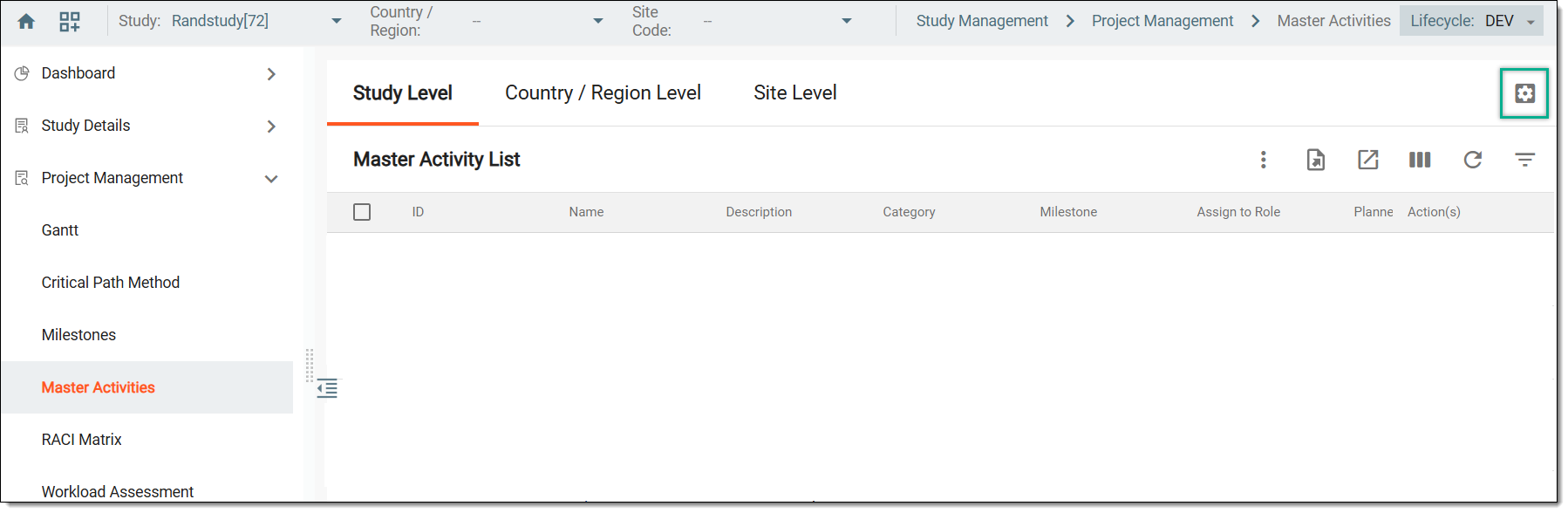
Task: Collapse sidebar with the indent icon
Action: tap(327, 388)
